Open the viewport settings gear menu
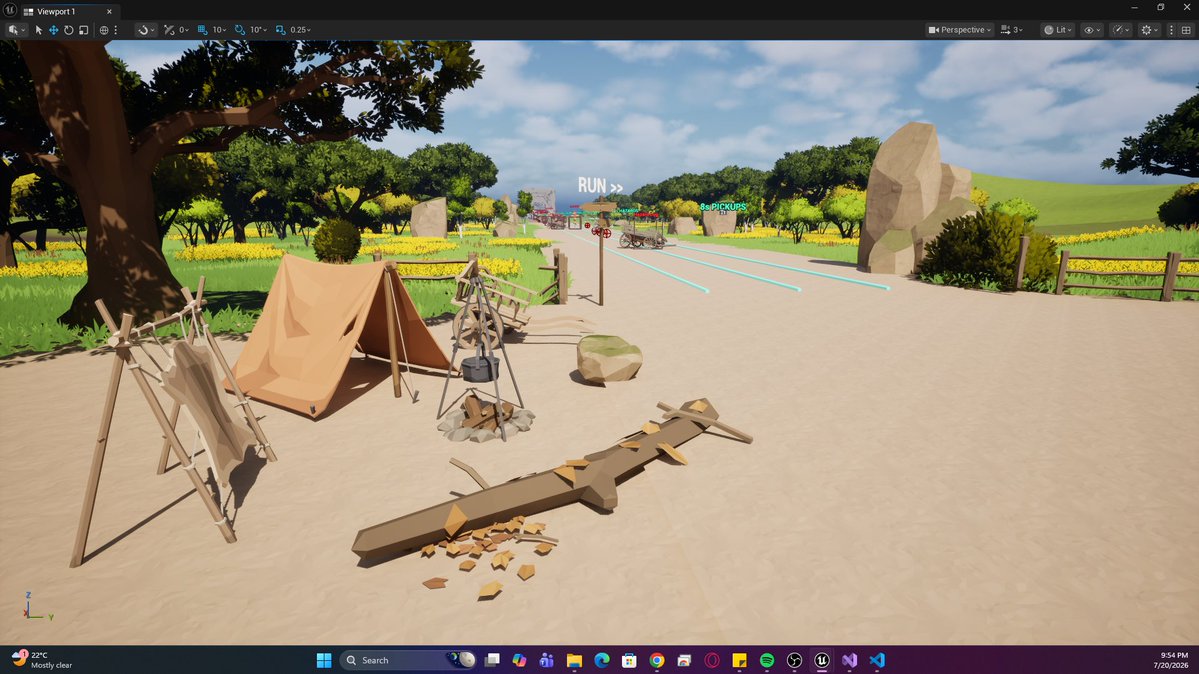1199x674 pixels. 1149,30
